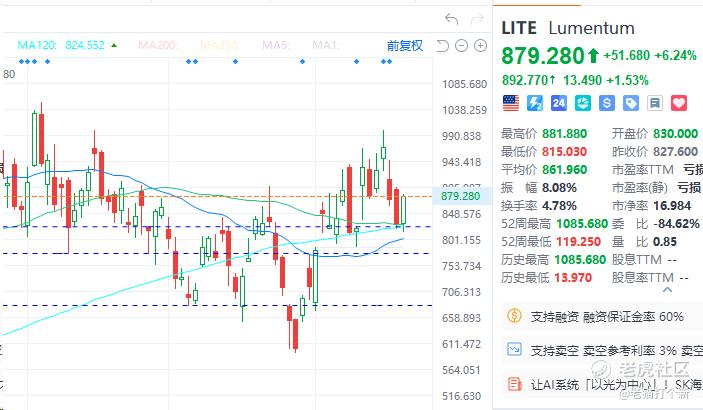
Task: Open the 支持融资 margin financing info row
Action: point(602,317)
